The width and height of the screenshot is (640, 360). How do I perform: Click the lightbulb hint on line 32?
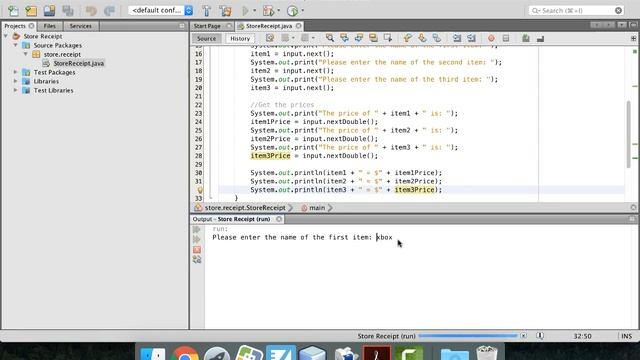tap(200, 190)
